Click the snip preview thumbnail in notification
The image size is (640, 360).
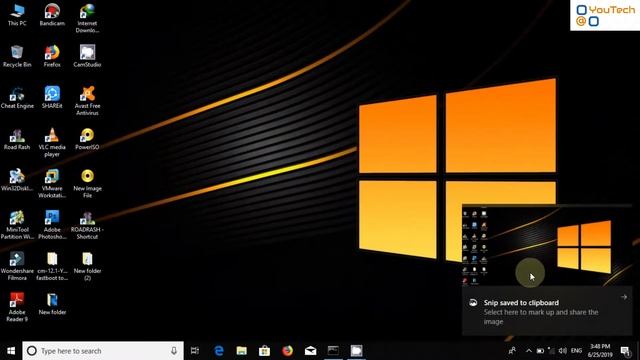547,247
